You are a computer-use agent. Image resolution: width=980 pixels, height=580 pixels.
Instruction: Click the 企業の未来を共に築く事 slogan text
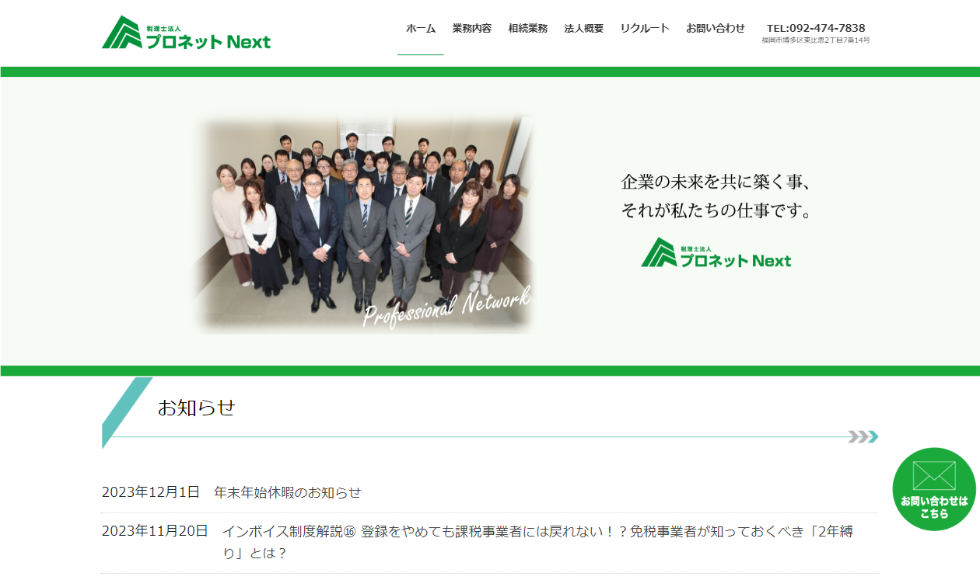click(x=716, y=183)
